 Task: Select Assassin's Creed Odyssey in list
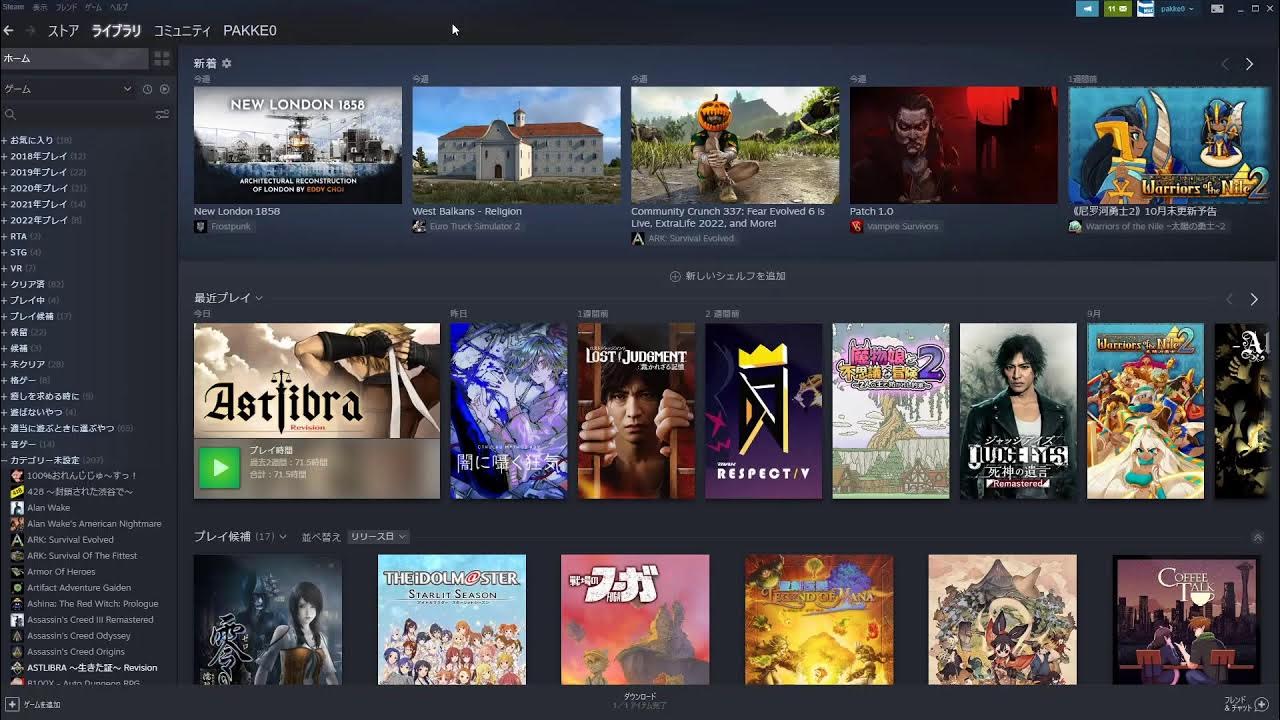(78, 636)
